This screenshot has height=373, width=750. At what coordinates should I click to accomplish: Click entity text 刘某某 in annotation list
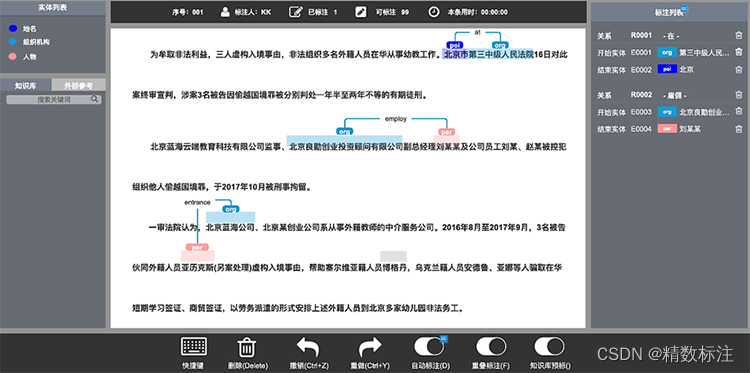click(690, 129)
